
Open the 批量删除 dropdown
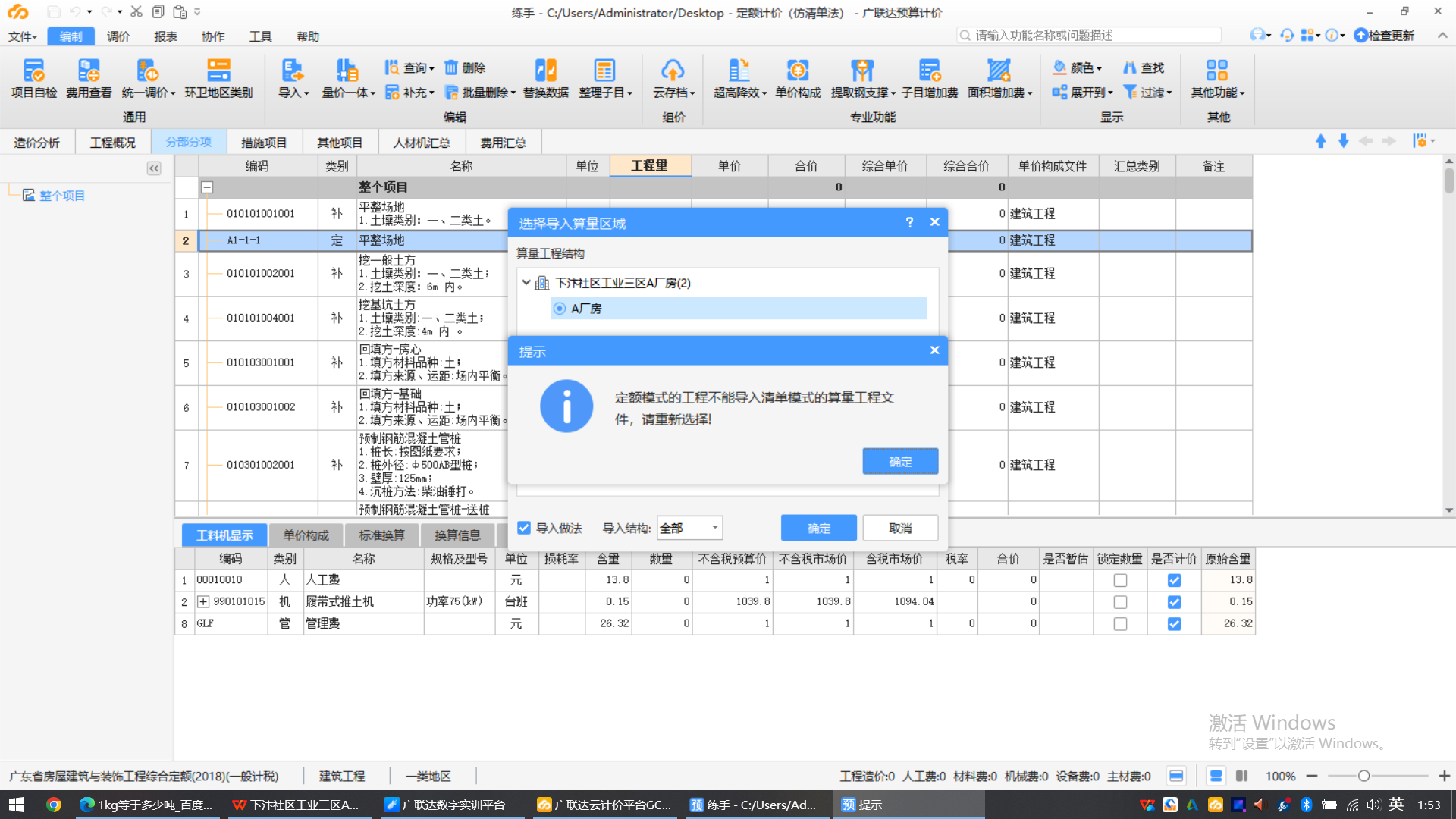[x=480, y=93]
